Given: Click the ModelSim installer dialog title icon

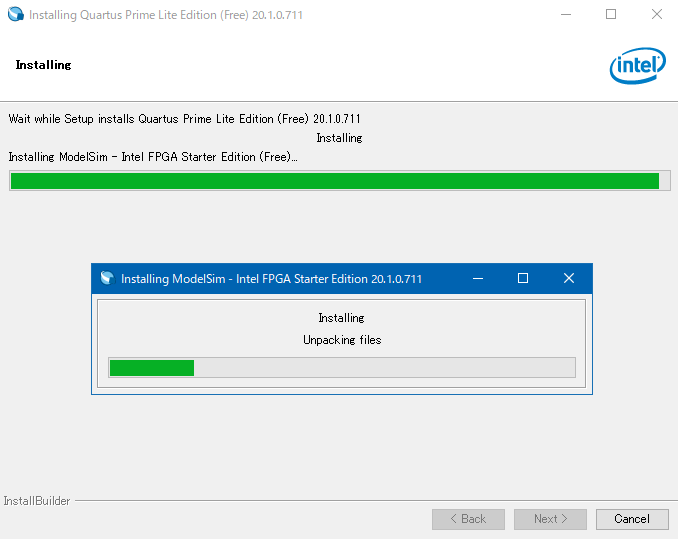Looking at the screenshot, I should point(107,279).
